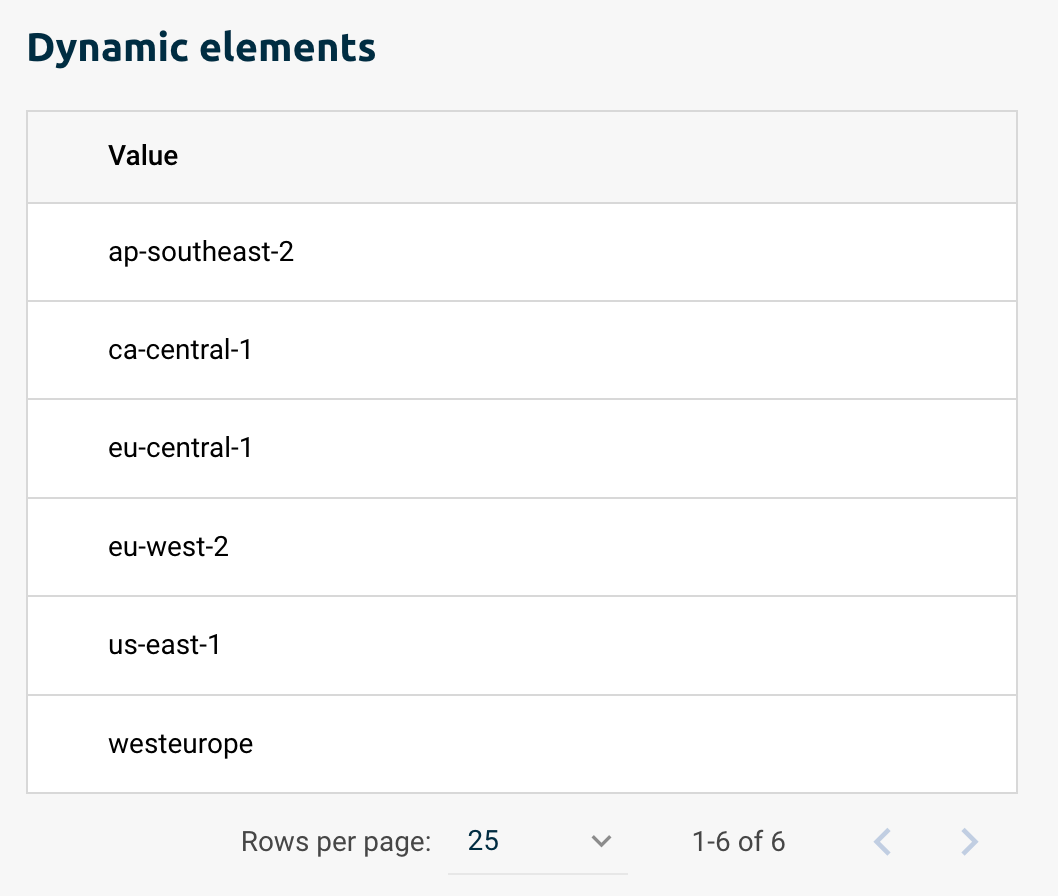
Task: Select the eu-central-1 row
Action: 522,449
